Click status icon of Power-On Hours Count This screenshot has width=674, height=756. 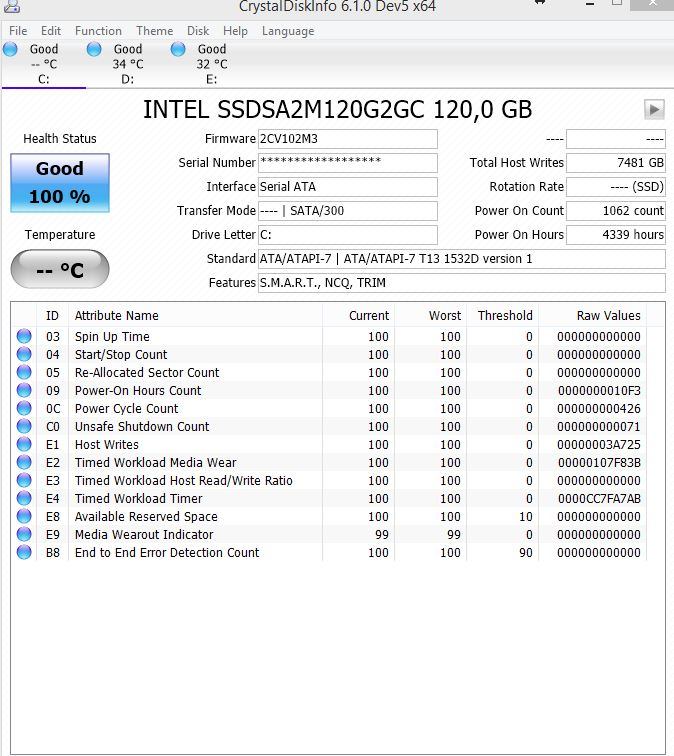point(24,390)
